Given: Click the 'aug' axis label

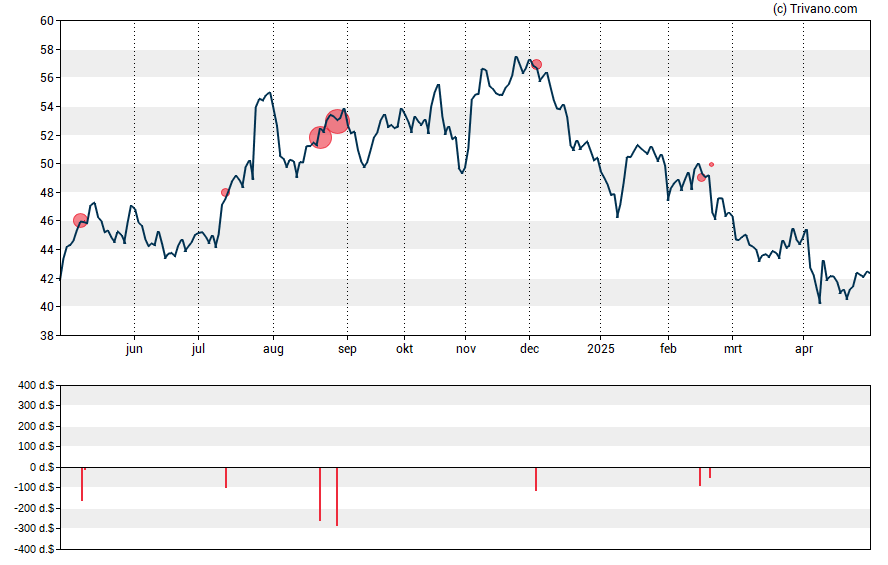Looking at the screenshot, I should click(273, 349).
